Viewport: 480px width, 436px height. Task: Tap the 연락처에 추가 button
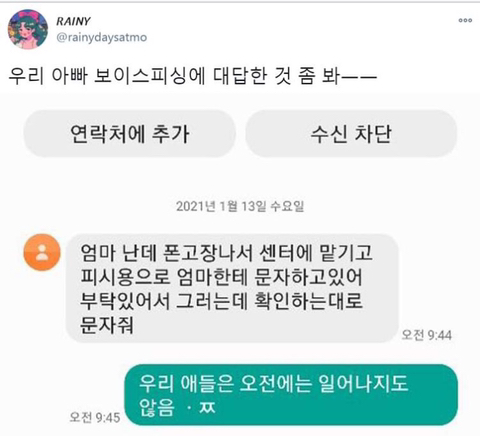(x=130, y=134)
